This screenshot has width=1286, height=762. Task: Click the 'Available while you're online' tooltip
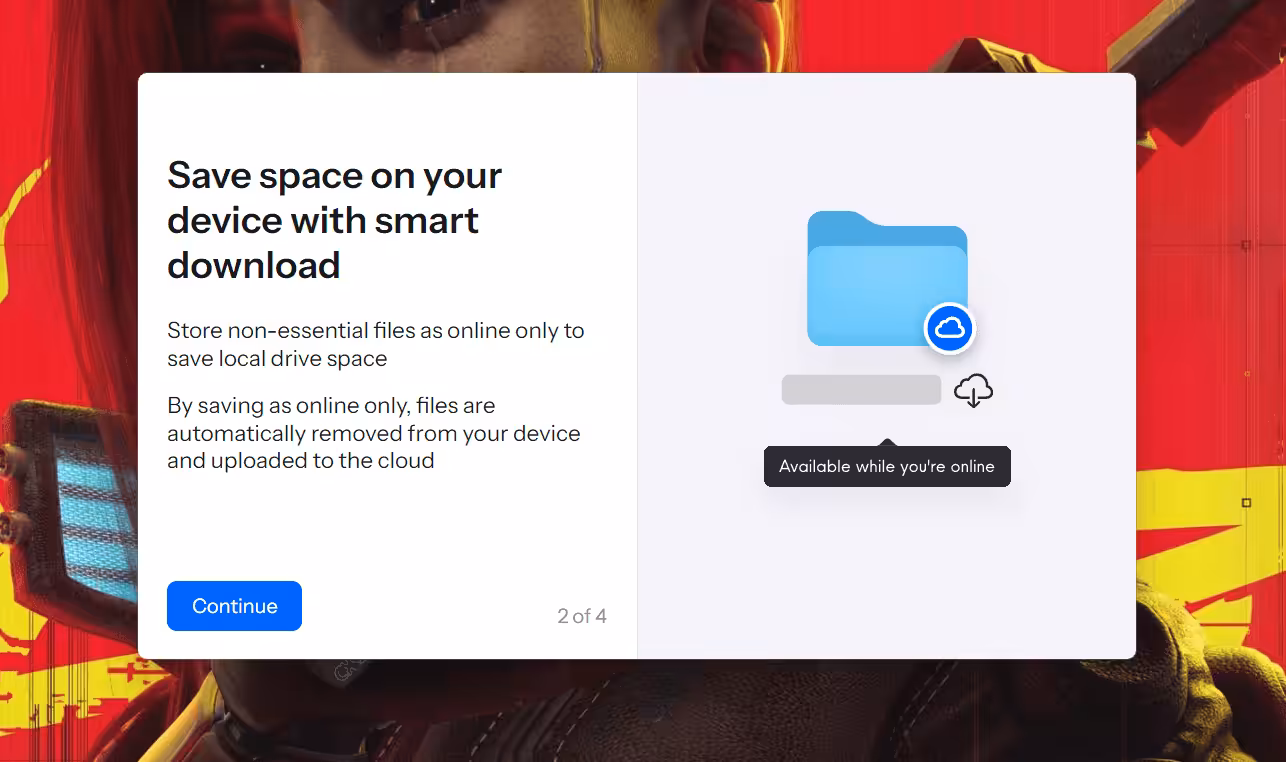coord(887,467)
